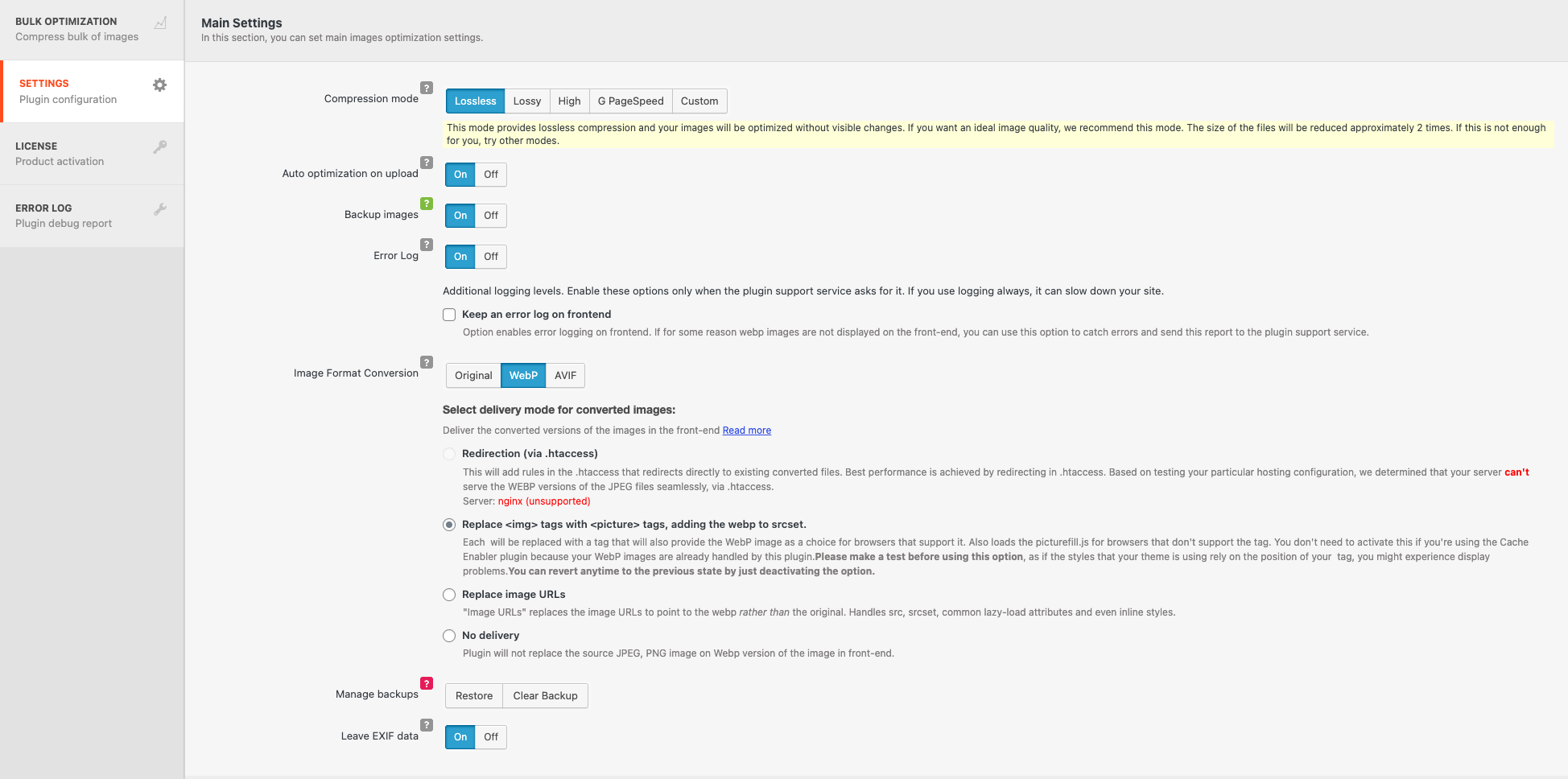
Task: Switch Backup images to Off
Action: click(x=491, y=216)
